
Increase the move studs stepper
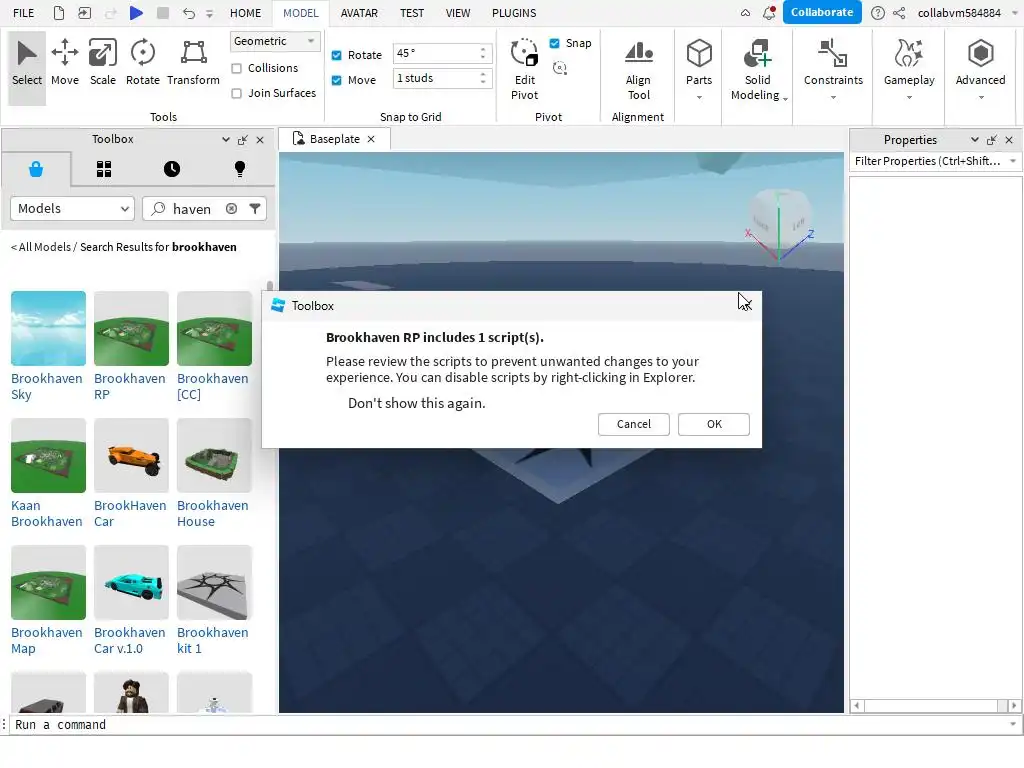[x=483, y=74]
